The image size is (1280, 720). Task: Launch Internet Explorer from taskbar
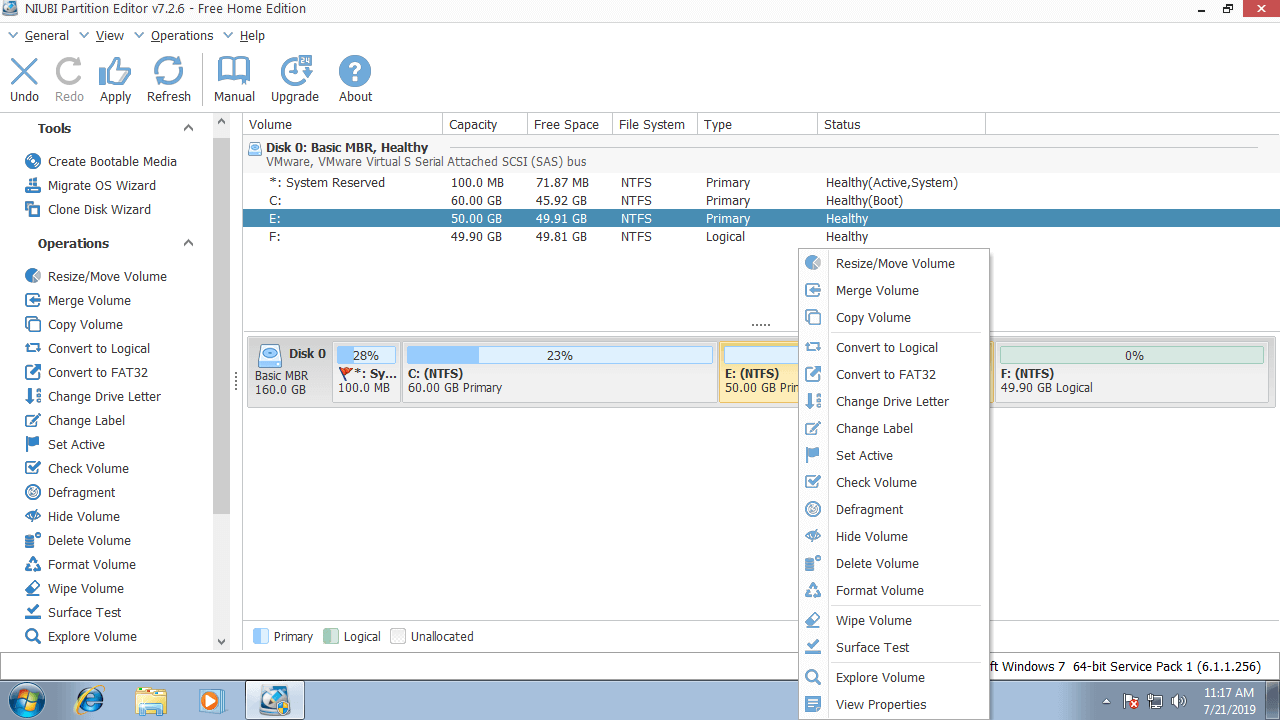pyautogui.click(x=88, y=699)
